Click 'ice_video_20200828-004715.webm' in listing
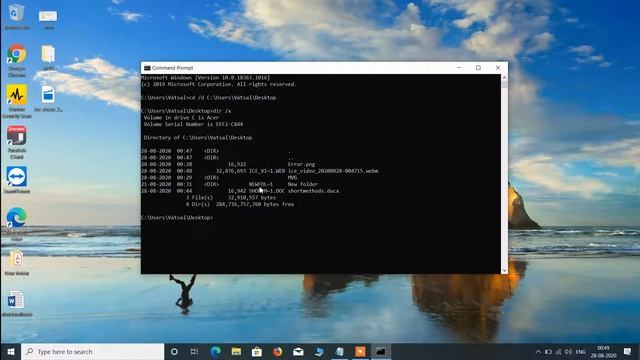Screen dimensions: 640x360 coord(333,171)
